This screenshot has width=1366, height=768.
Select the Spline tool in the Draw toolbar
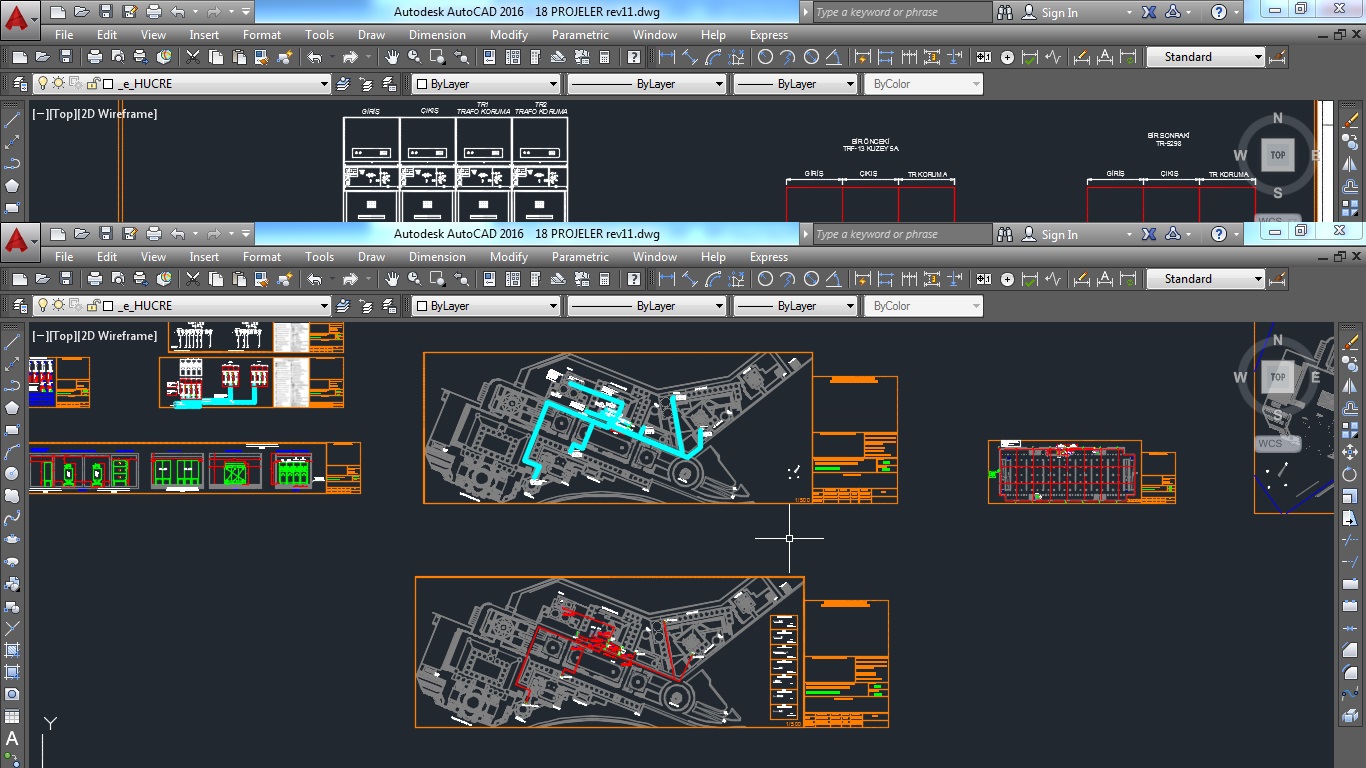pos(12,518)
